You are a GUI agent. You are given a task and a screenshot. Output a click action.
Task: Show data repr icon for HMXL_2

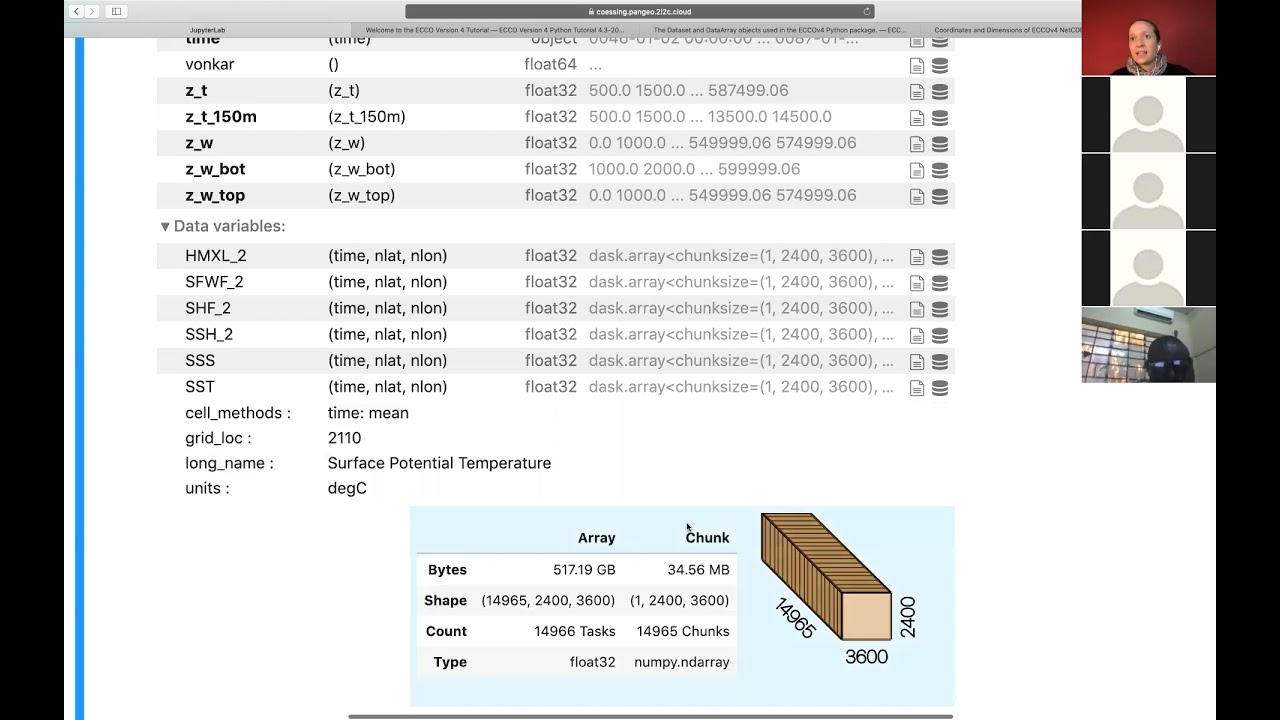(940, 257)
